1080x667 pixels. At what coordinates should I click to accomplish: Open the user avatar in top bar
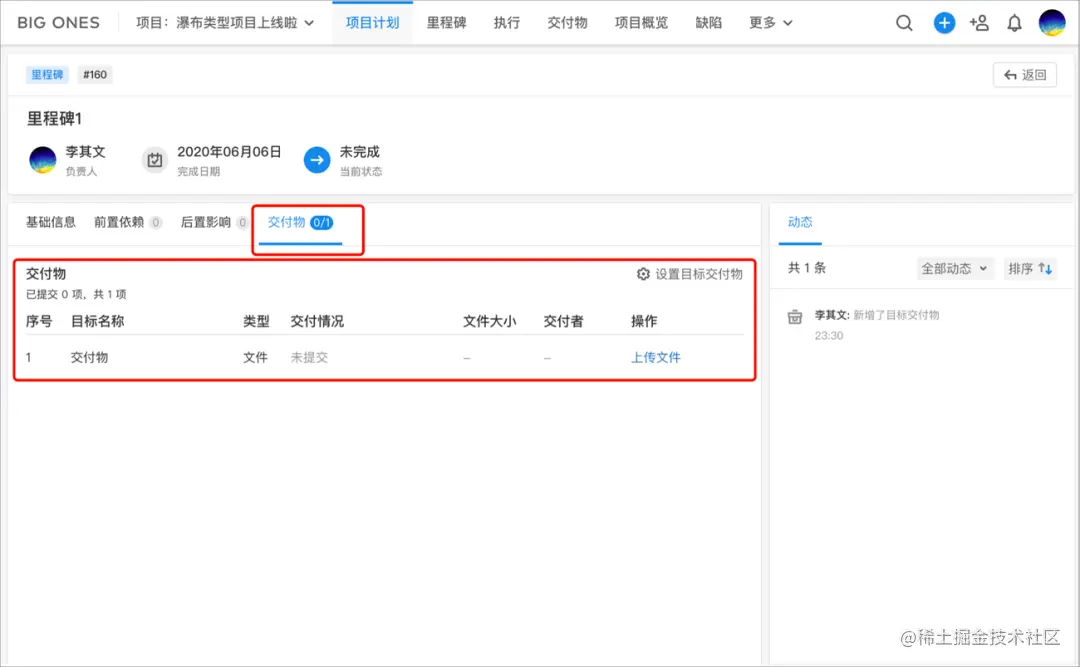click(1052, 23)
